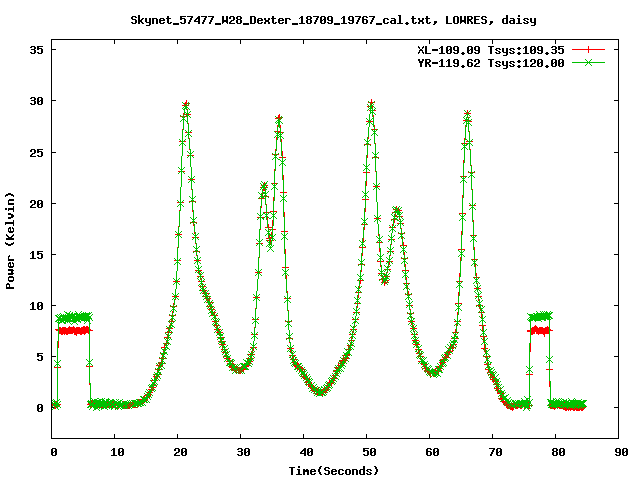This screenshot has height=480, width=640.
Task: Click the peak near 66 seconds
Action: [x=467, y=113]
